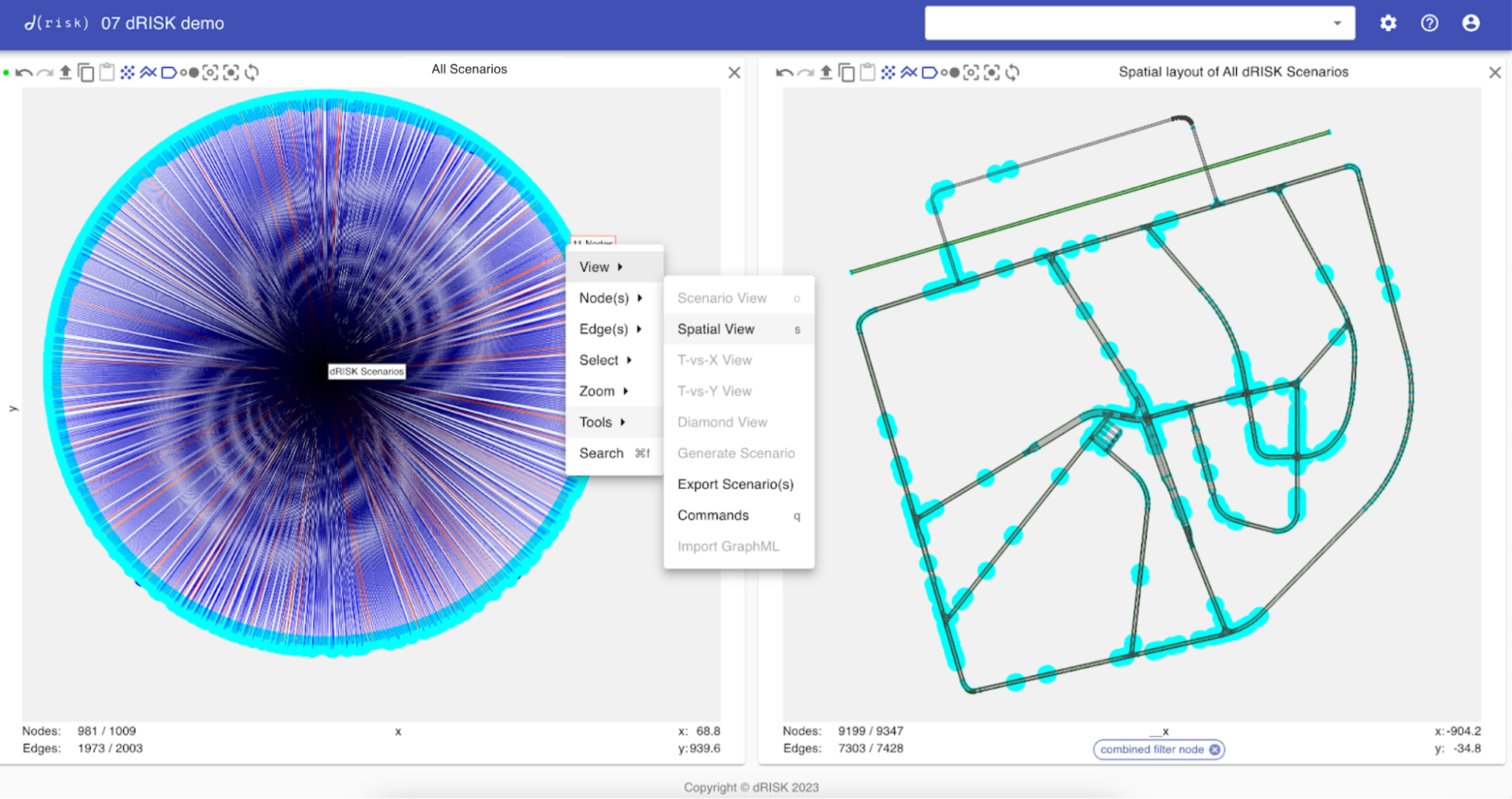Open the user account icon

pos(1470,23)
